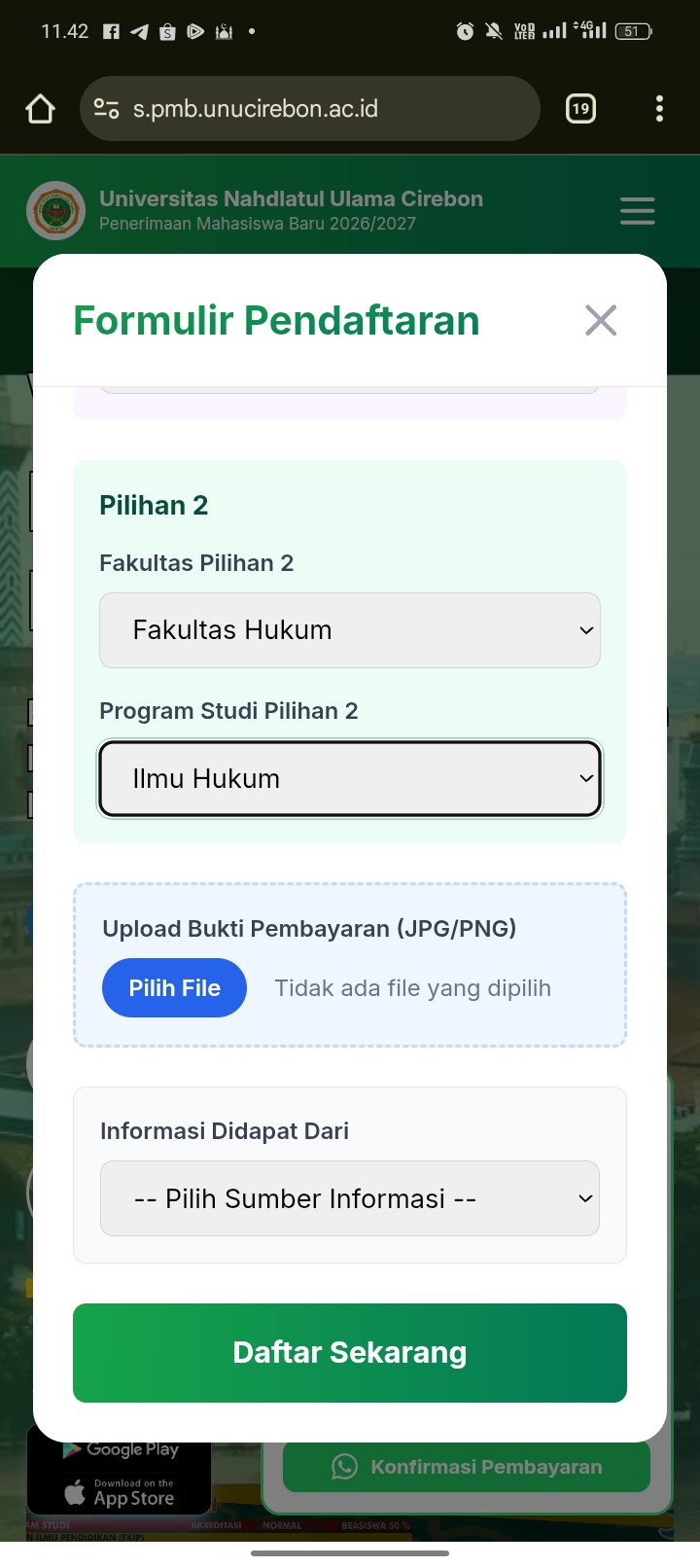Click the Universitas Nahdlatul Ulama Cirebon logo
Screen dimensions: 700x1568
pos(55,210)
